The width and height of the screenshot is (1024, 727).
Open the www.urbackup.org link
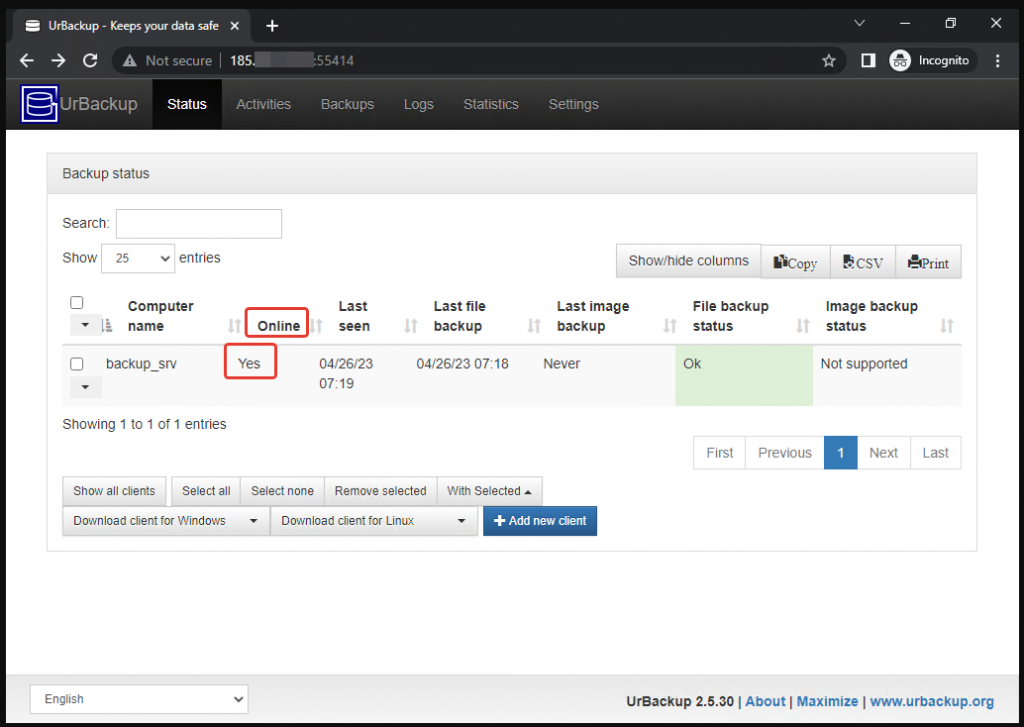(x=932, y=702)
